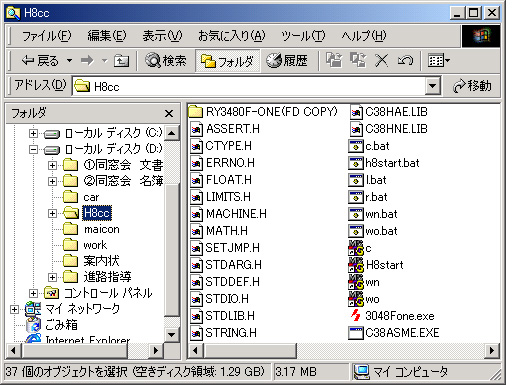Click file list horizontal scroll-right arrow
The width and height of the screenshot is (512, 385).
click(492, 351)
